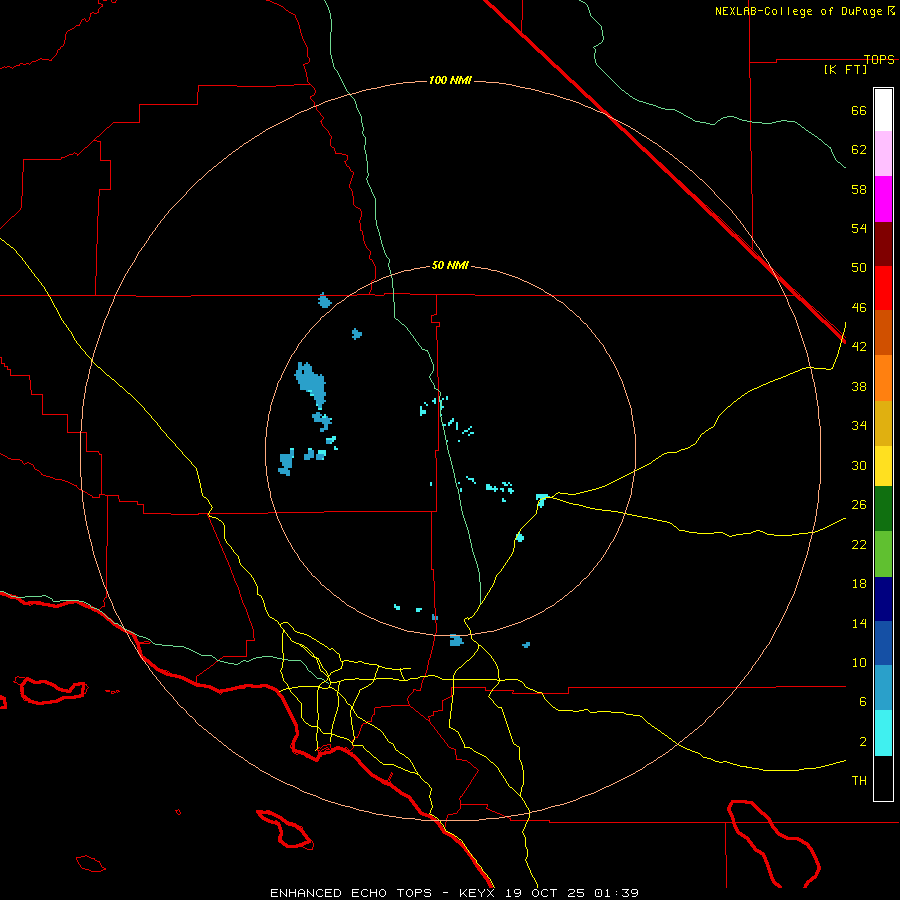Click the '[K FT]' units label
Screen dimensions: 900x900
coord(845,69)
